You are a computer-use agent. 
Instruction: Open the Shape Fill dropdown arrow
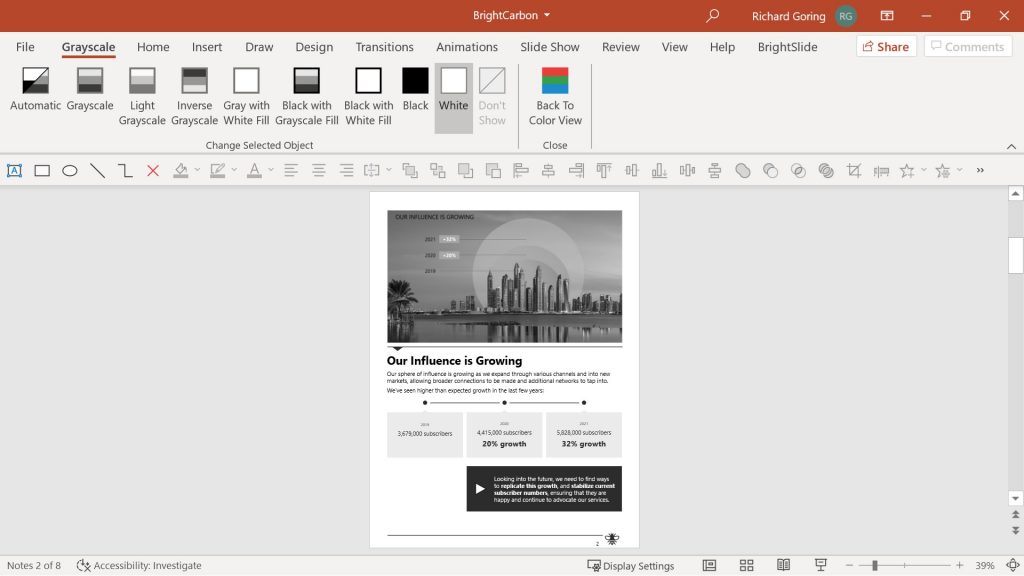tap(196, 170)
